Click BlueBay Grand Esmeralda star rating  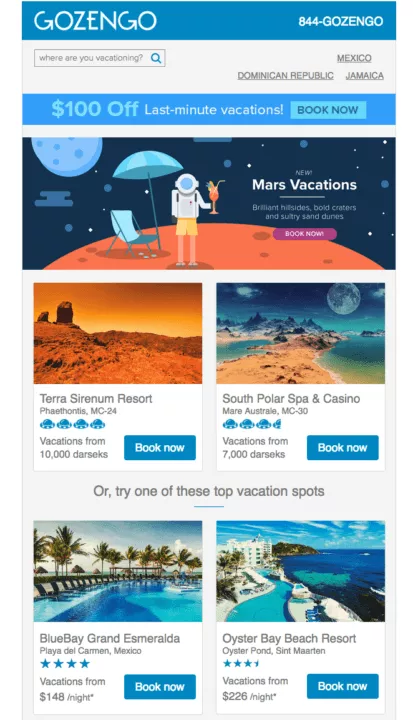tap(65, 664)
